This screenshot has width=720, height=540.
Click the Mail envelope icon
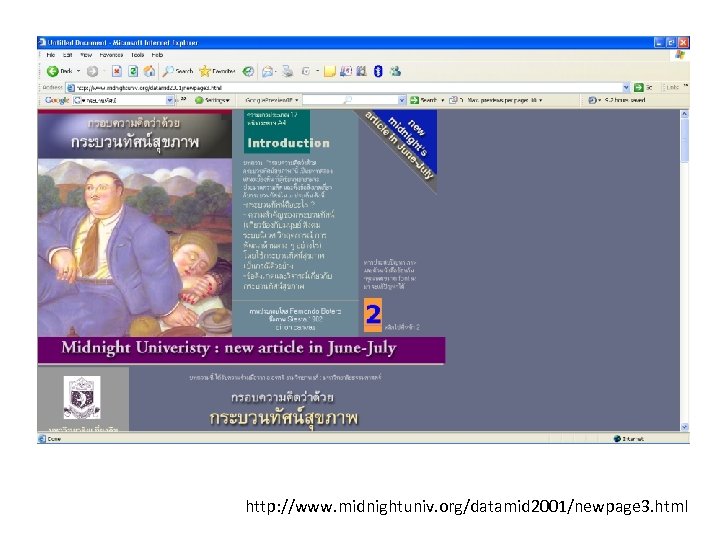click(267, 71)
